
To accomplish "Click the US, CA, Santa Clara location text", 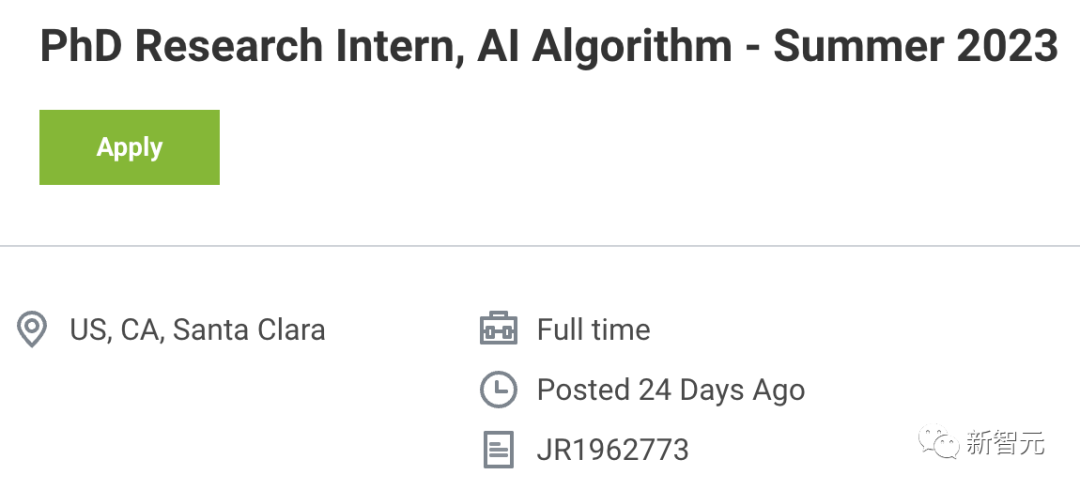I will click(197, 329).
